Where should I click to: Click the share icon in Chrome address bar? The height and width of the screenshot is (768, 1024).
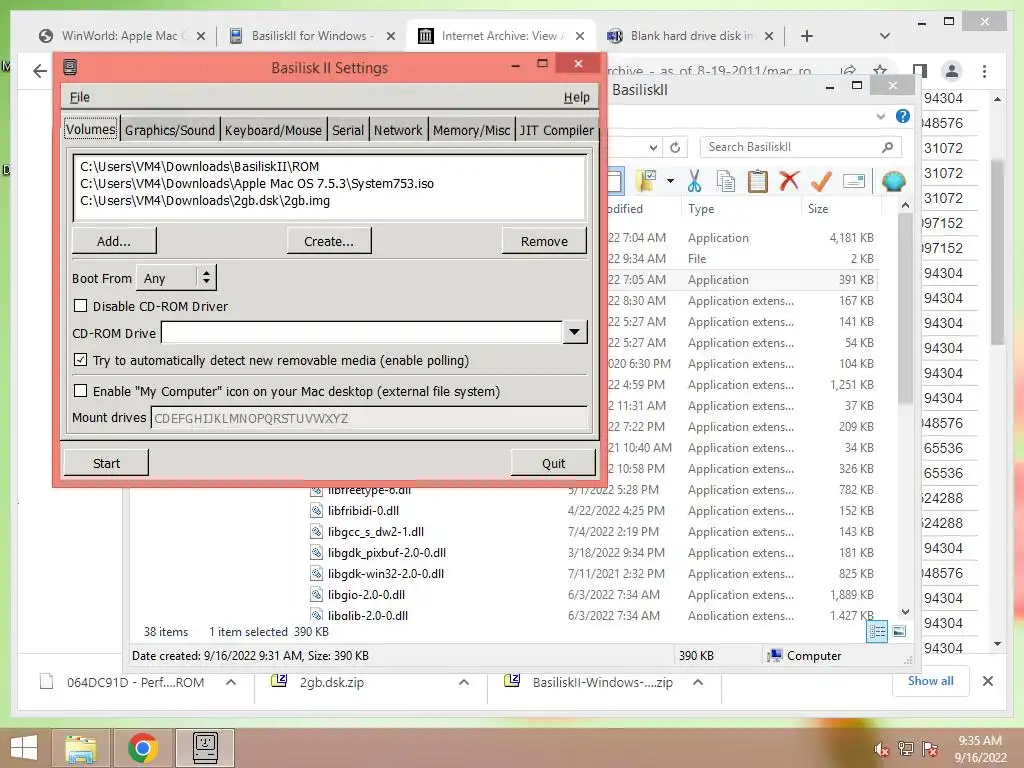click(848, 70)
